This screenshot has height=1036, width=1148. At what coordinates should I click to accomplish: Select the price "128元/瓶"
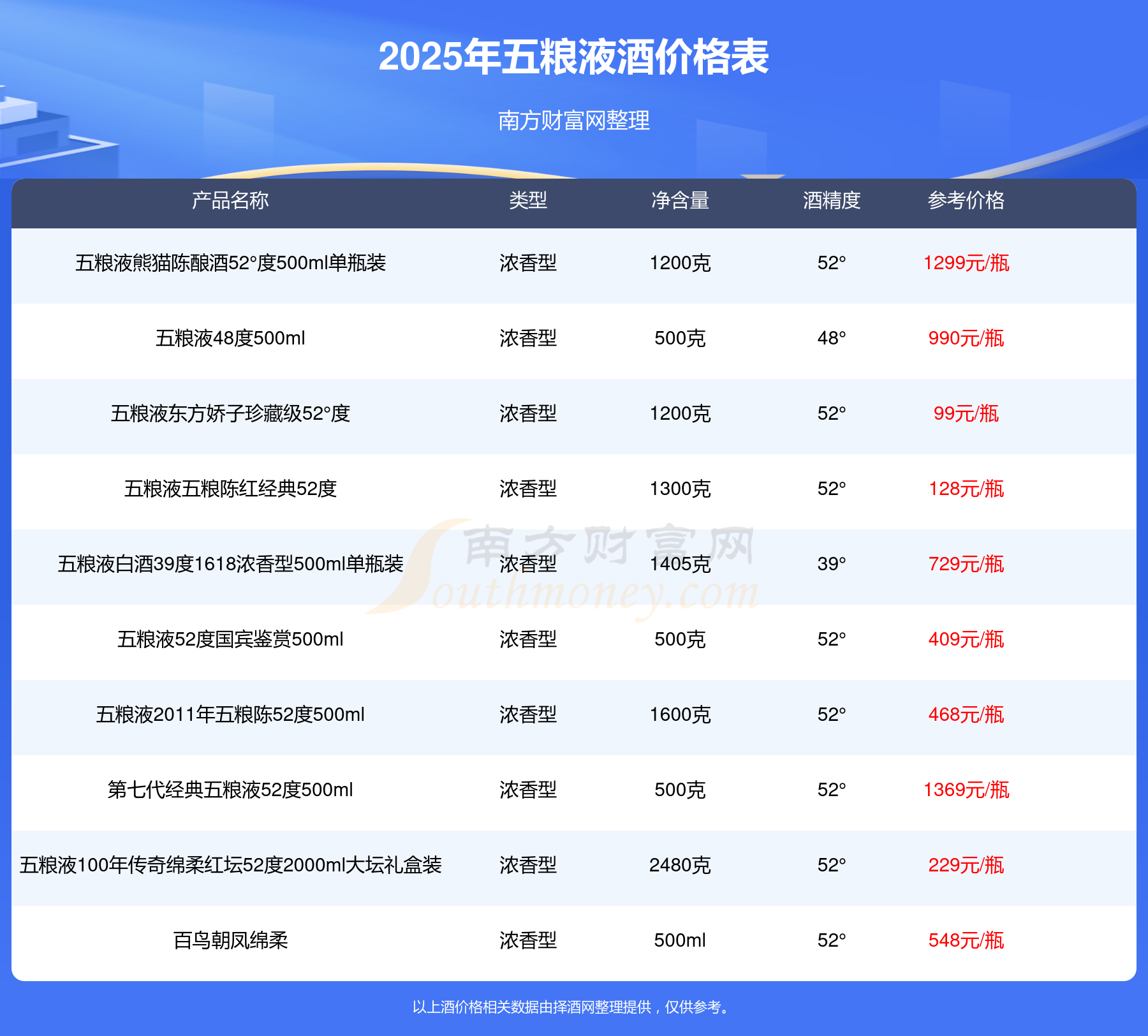click(966, 489)
